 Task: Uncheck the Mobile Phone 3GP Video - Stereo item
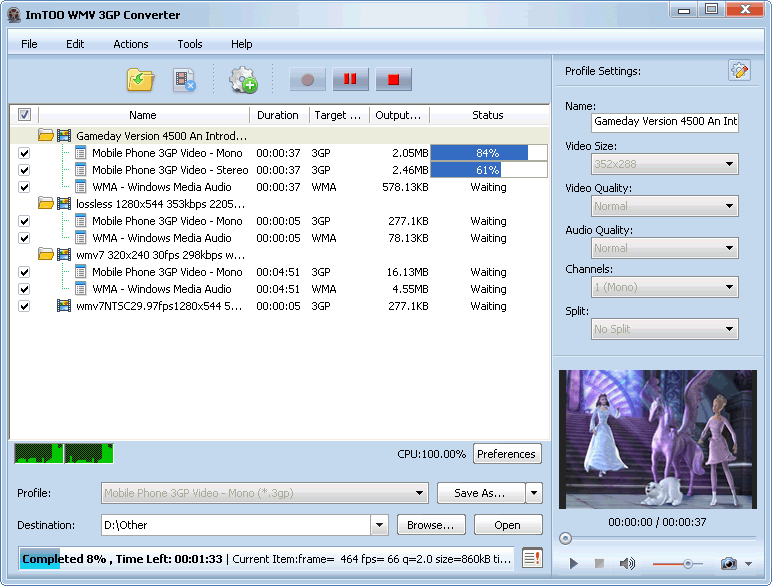(x=24, y=170)
